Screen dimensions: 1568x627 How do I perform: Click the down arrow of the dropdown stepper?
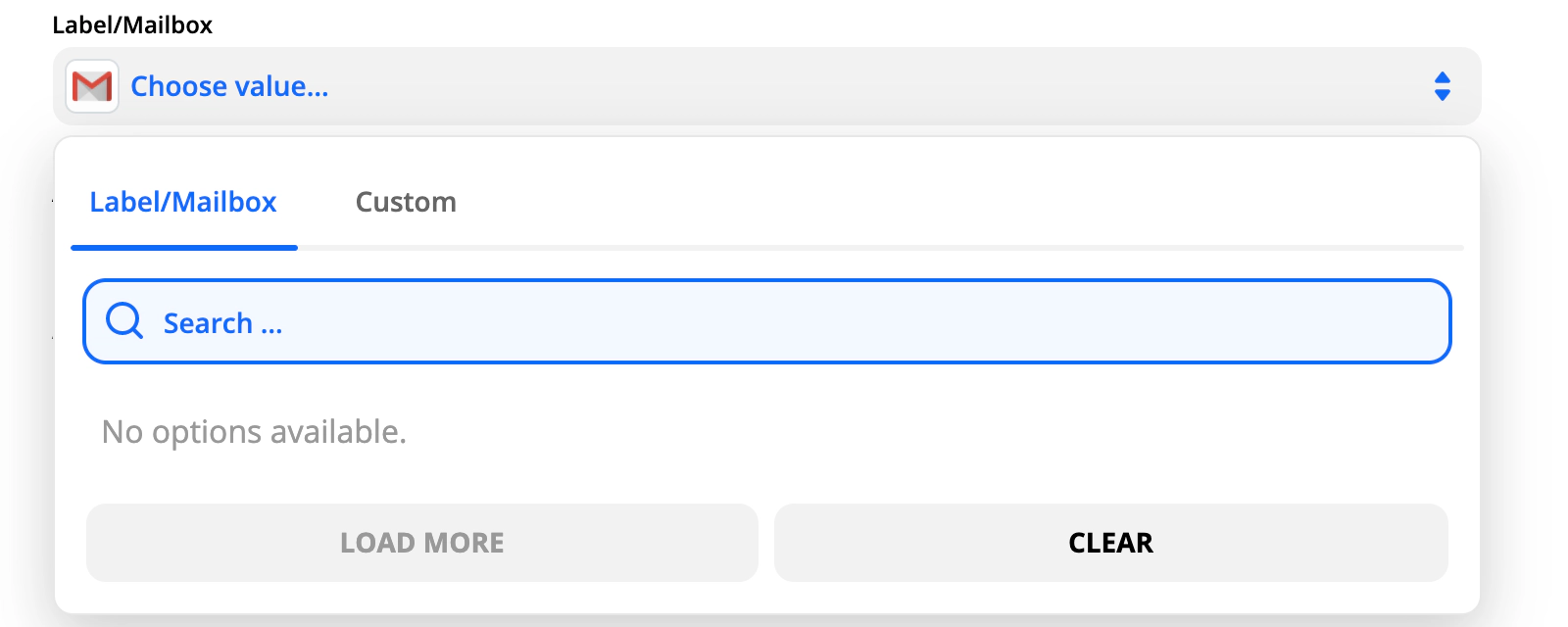tap(1442, 95)
